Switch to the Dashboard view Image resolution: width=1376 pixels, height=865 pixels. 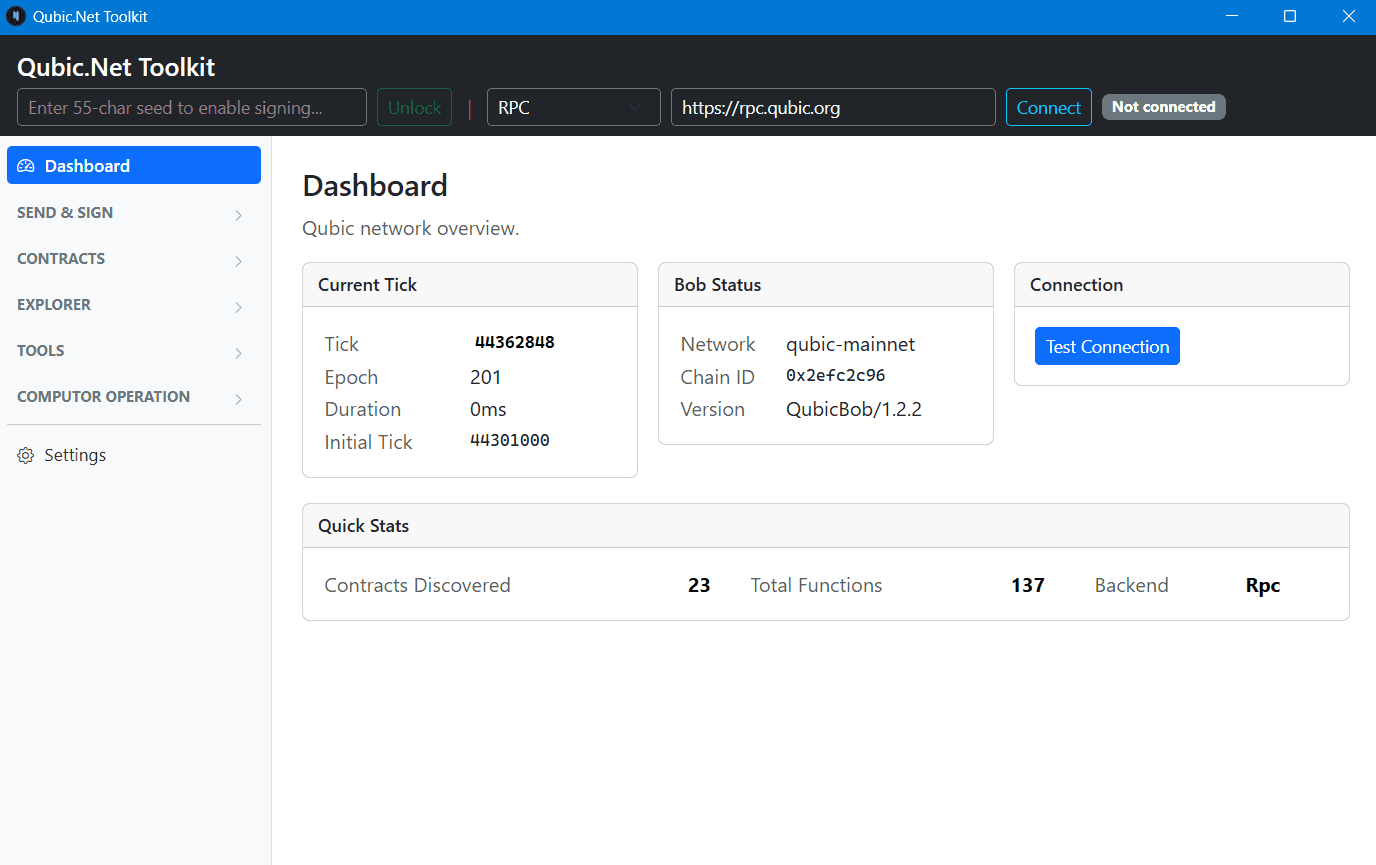click(133, 165)
